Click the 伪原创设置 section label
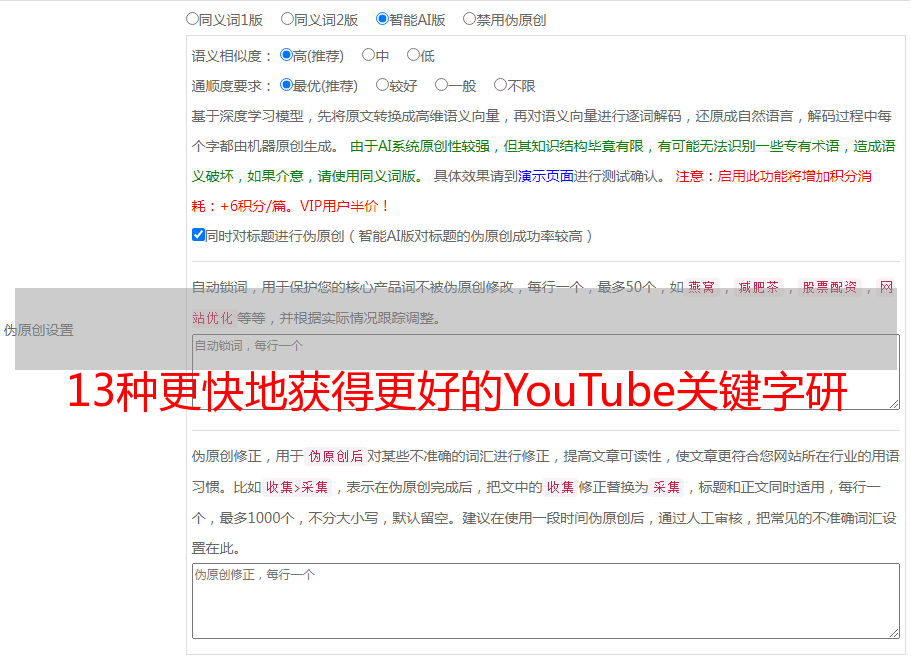 (x=38, y=330)
